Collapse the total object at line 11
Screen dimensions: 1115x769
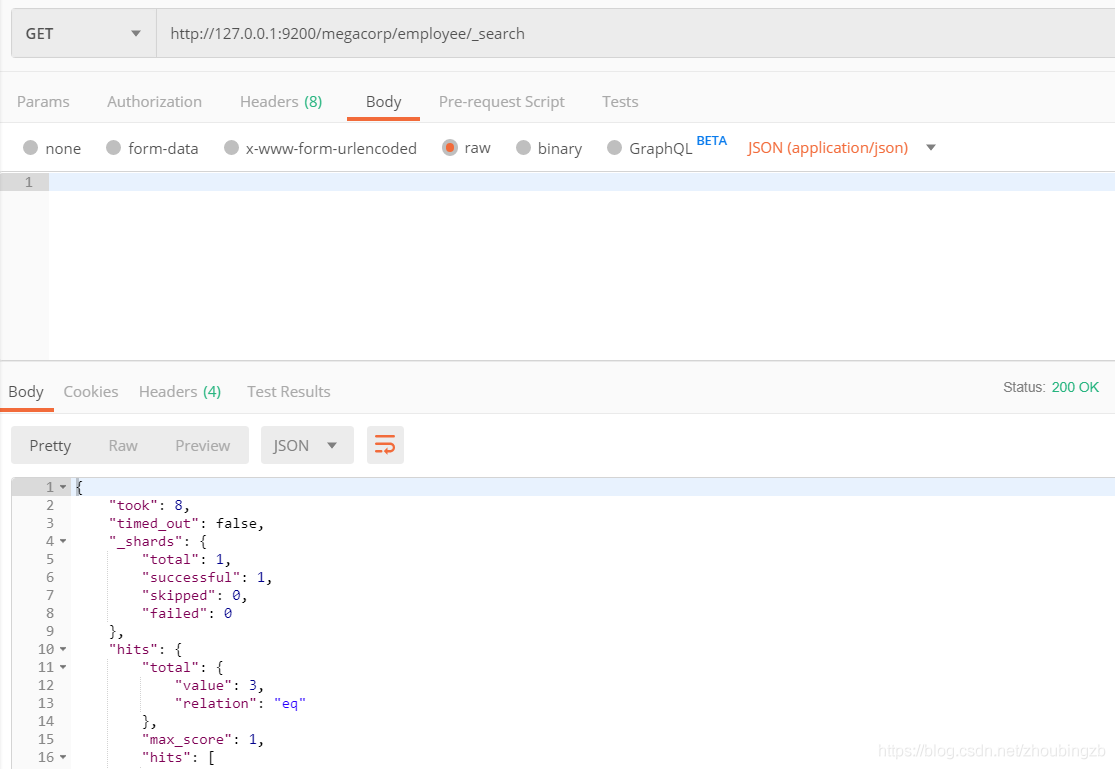pos(63,667)
